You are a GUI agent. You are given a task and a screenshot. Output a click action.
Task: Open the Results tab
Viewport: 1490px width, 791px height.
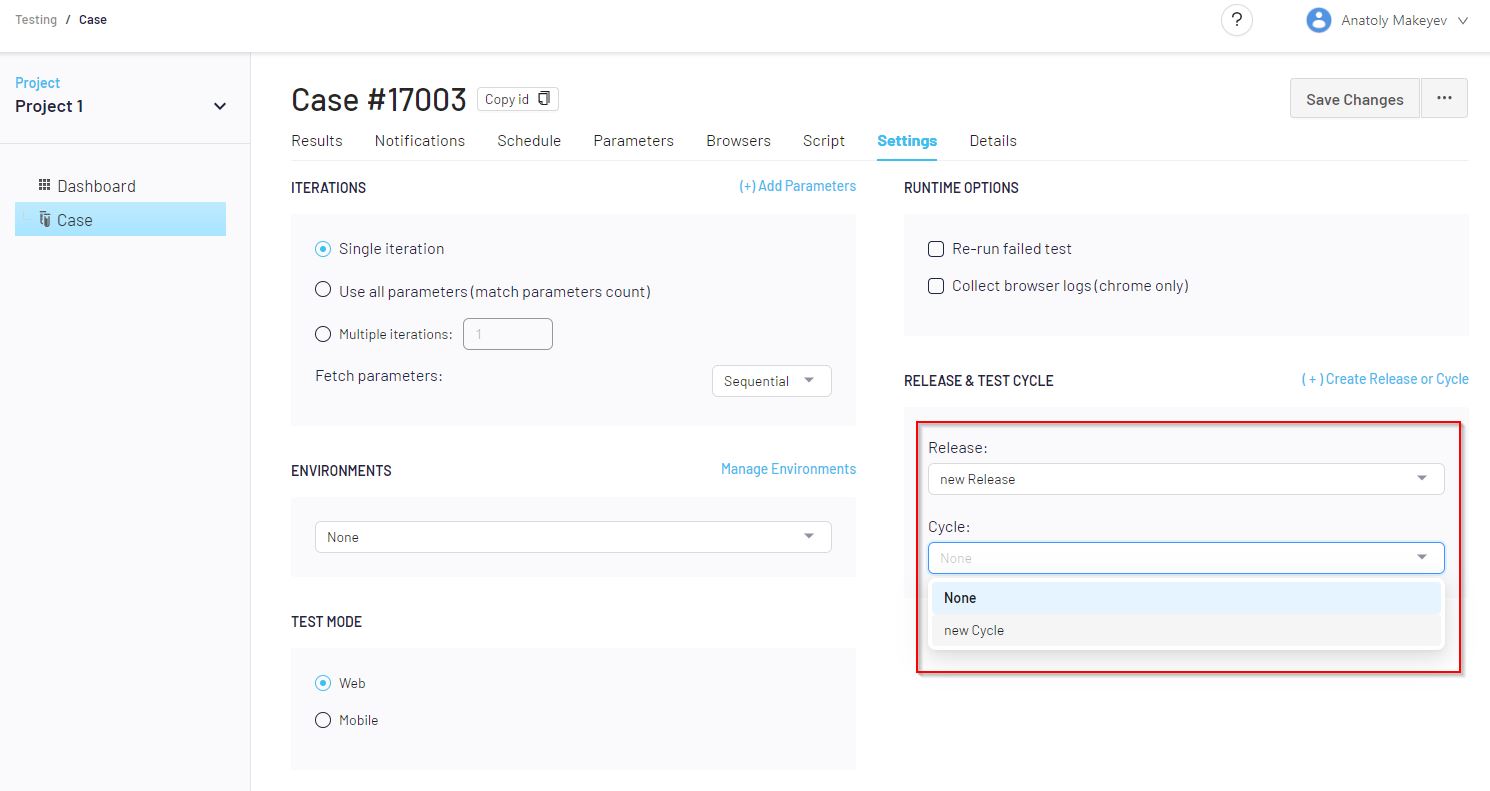317,141
